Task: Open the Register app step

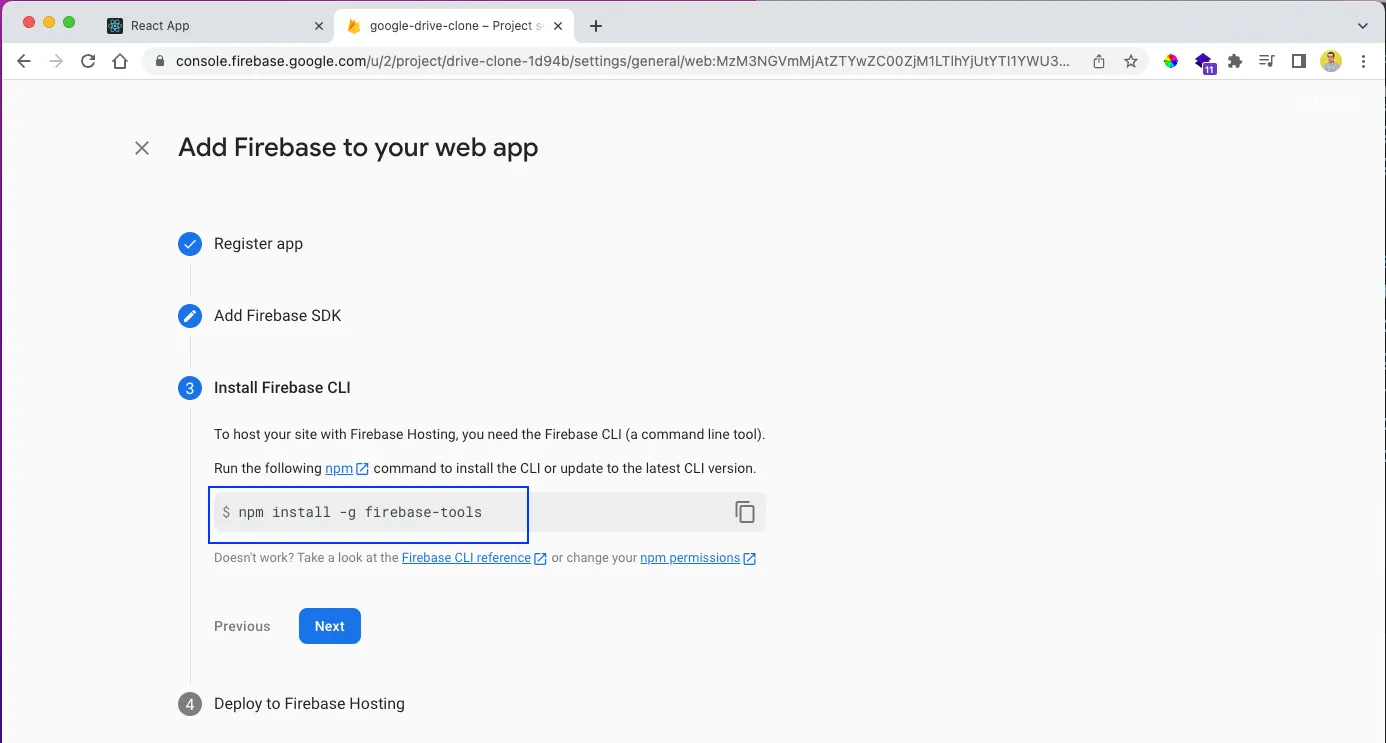Action: click(x=258, y=244)
